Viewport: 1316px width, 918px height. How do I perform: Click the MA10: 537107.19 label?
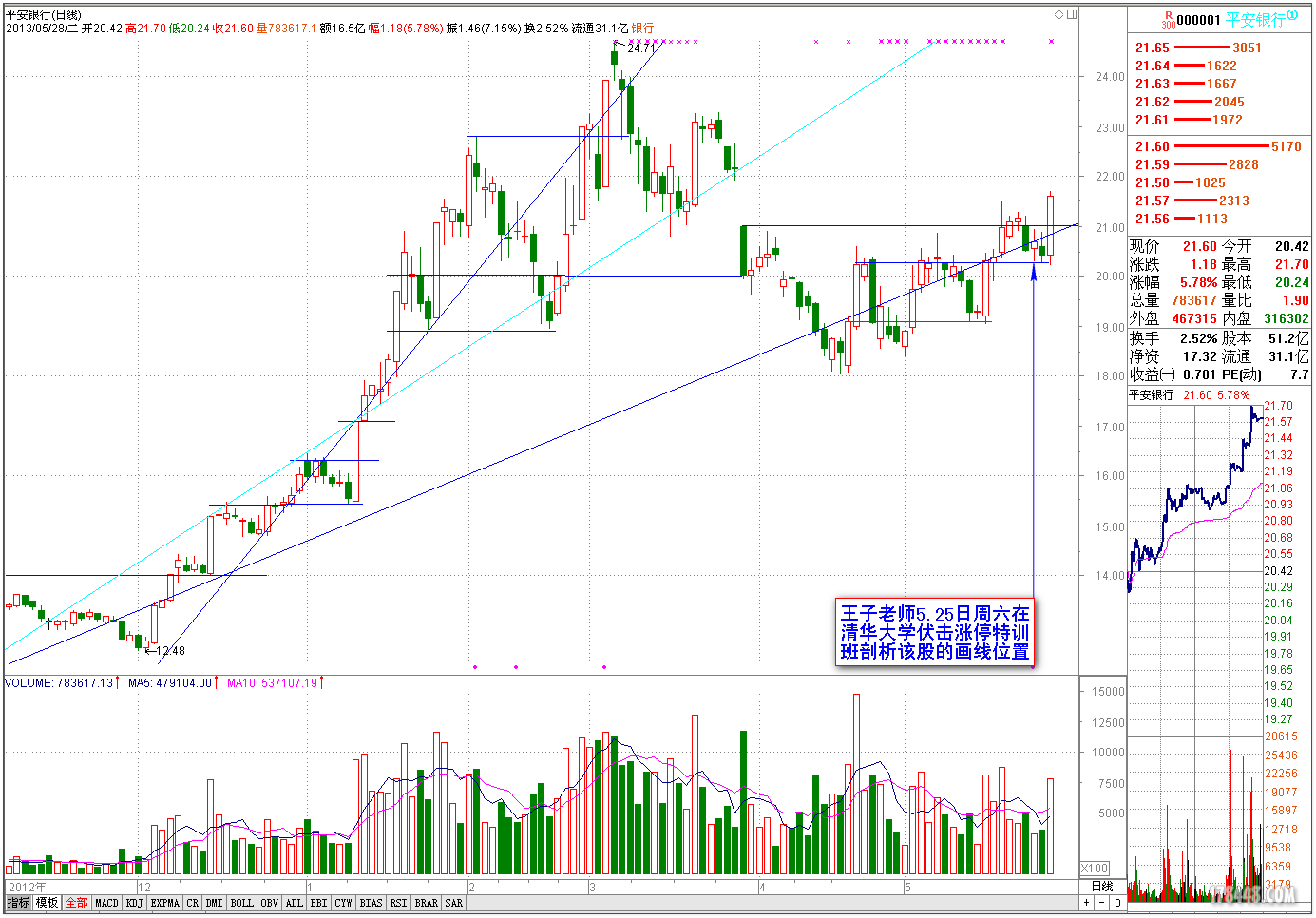tap(272, 682)
